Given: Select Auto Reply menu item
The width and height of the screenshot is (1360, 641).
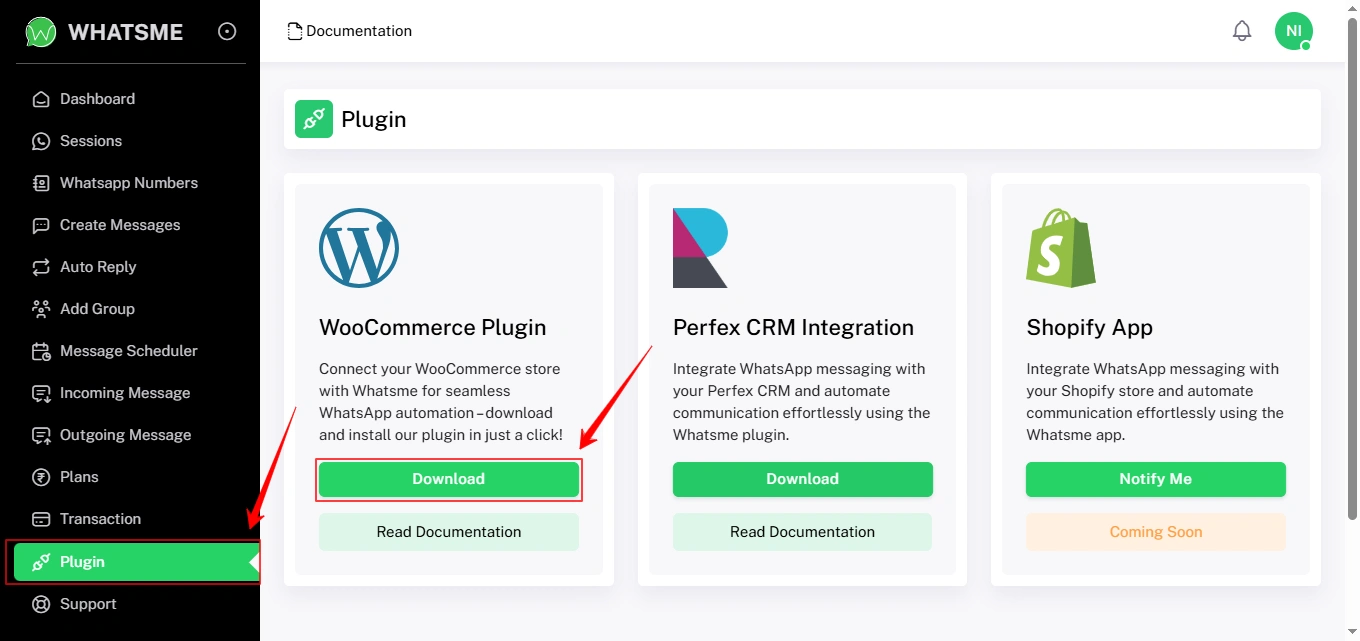Looking at the screenshot, I should tap(97, 267).
